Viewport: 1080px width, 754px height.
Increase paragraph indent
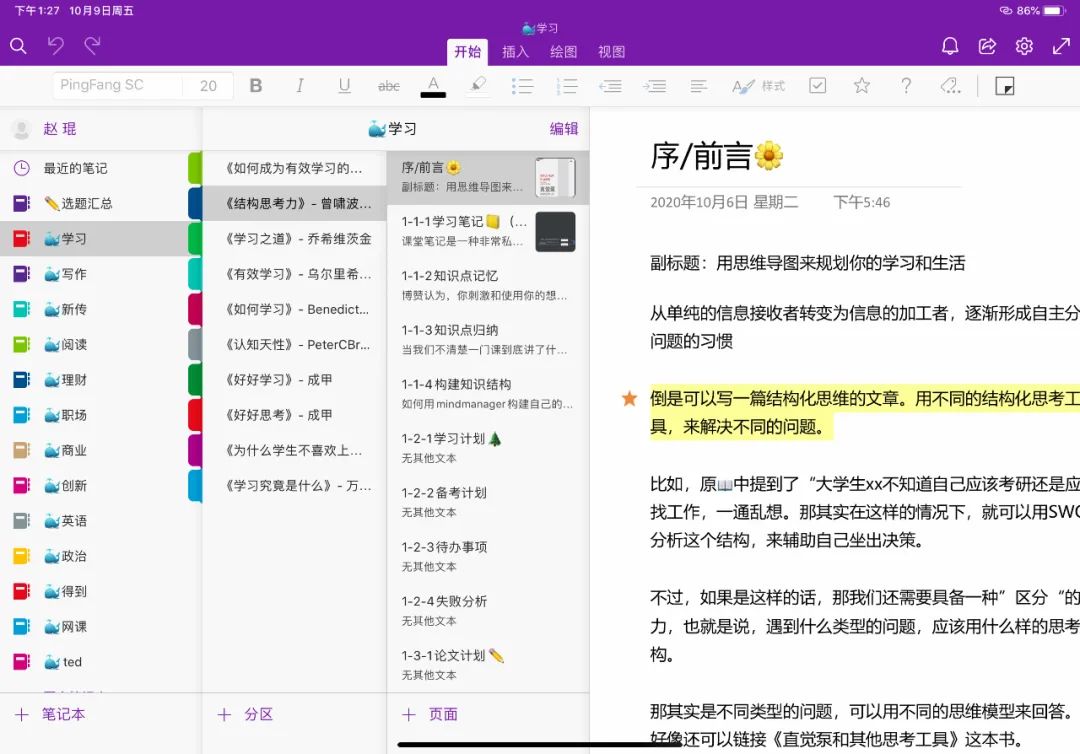654,86
